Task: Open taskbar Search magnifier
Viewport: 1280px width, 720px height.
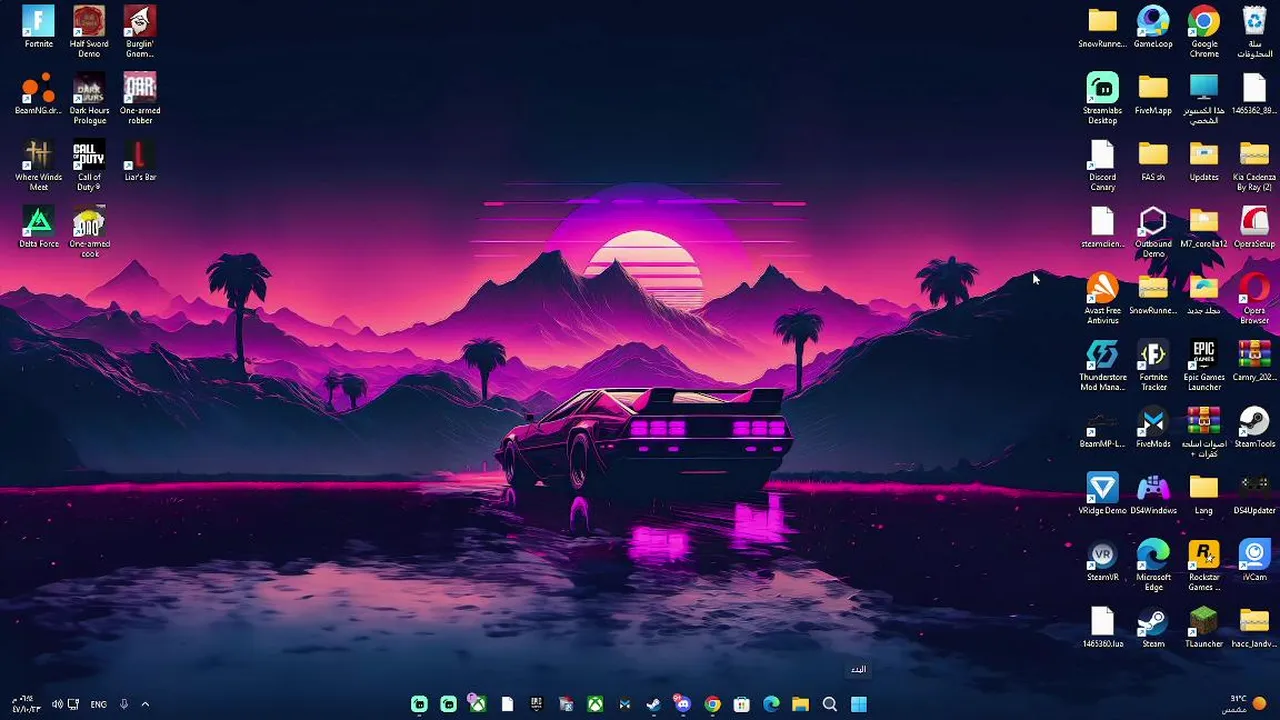Action: tap(830, 704)
